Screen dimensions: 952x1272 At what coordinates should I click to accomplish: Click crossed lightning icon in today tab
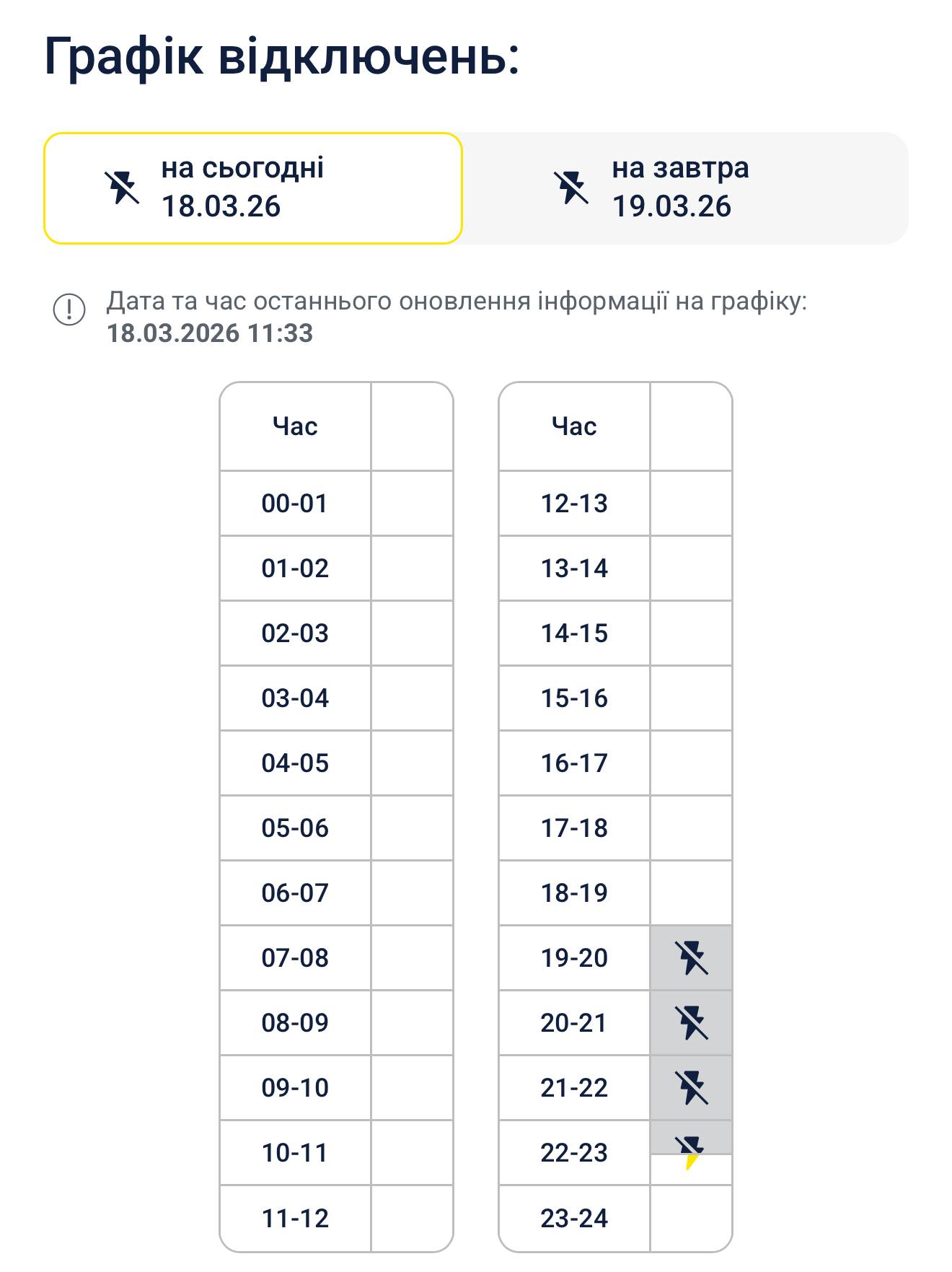[x=121, y=188]
